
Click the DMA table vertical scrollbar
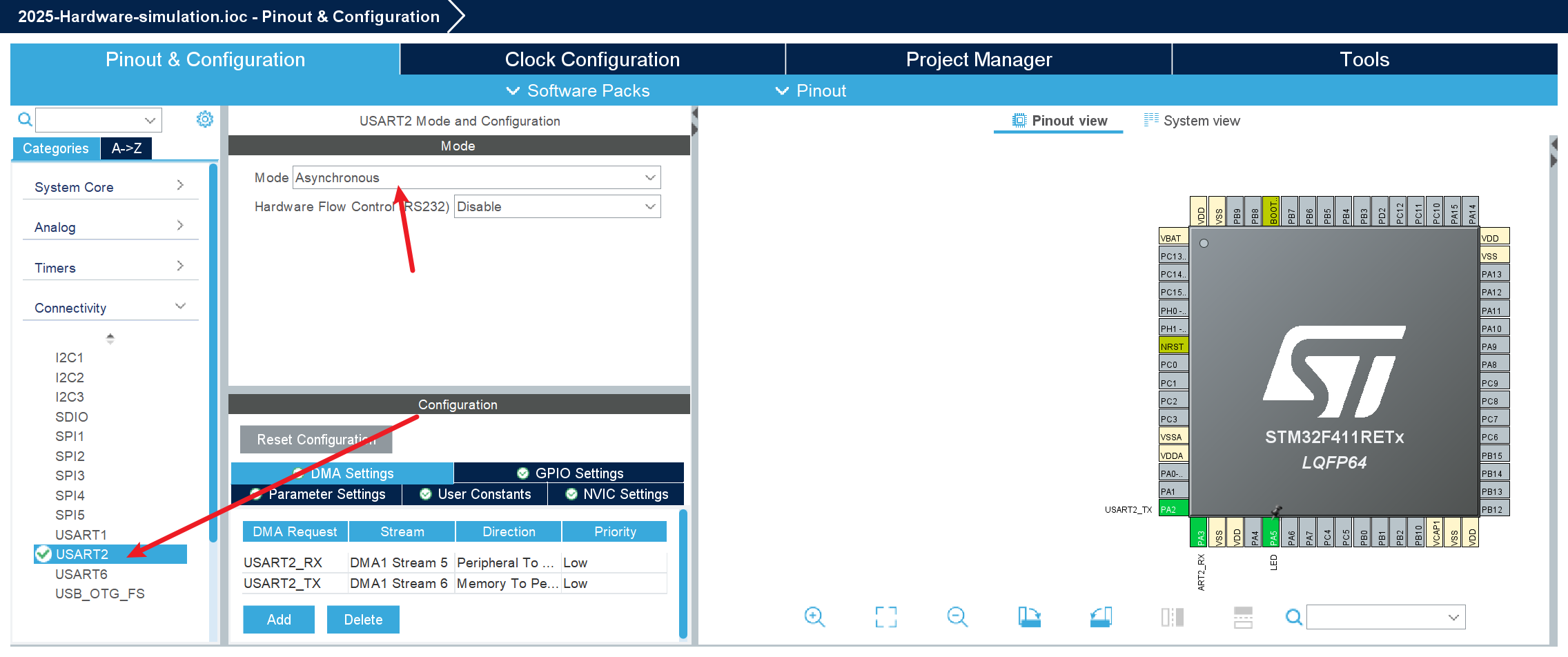[683, 573]
